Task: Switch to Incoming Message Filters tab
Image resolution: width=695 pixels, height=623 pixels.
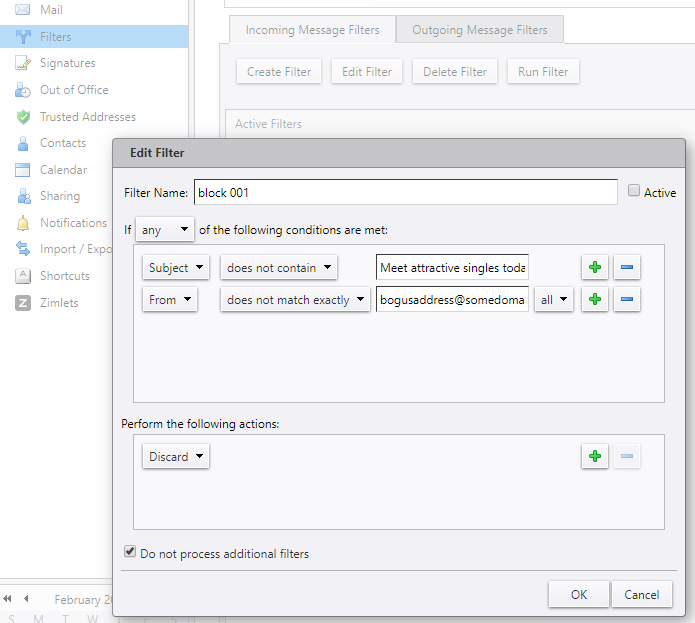Action: pyautogui.click(x=312, y=30)
